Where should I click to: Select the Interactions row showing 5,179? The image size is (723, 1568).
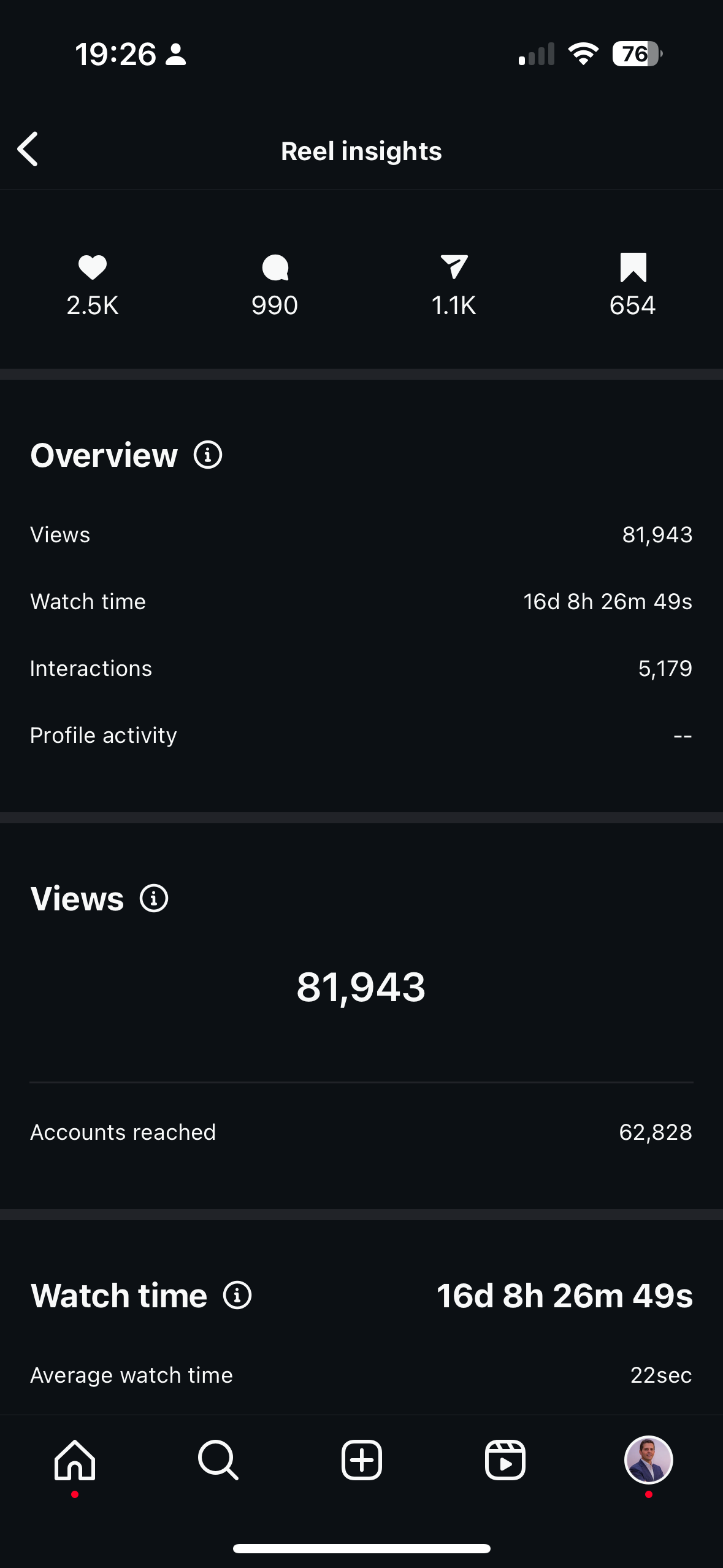click(361, 669)
